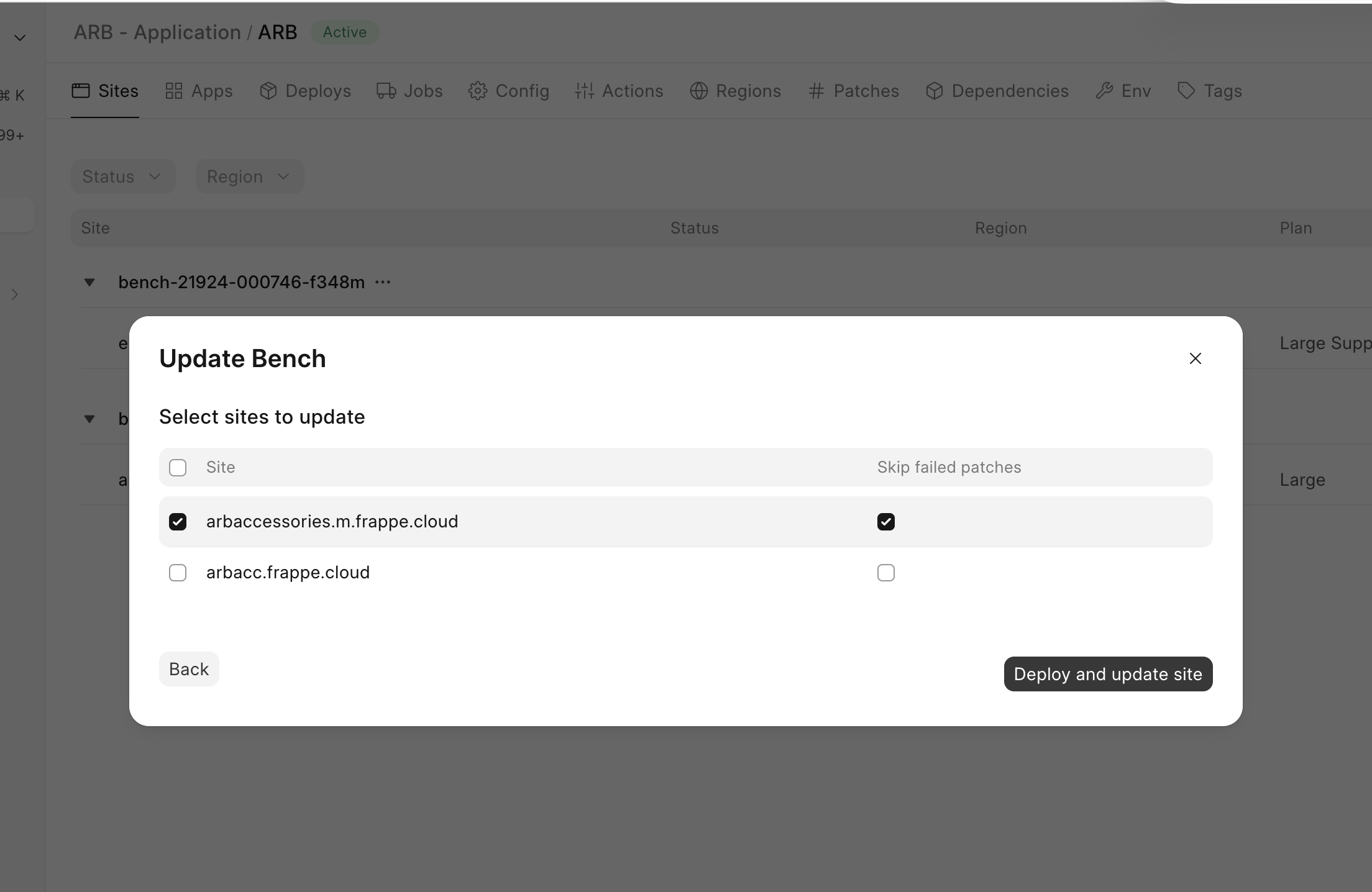The width and height of the screenshot is (1372, 892).
Task: Select the arbacc.frappe.cloud site checkbox
Action: (x=178, y=572)
